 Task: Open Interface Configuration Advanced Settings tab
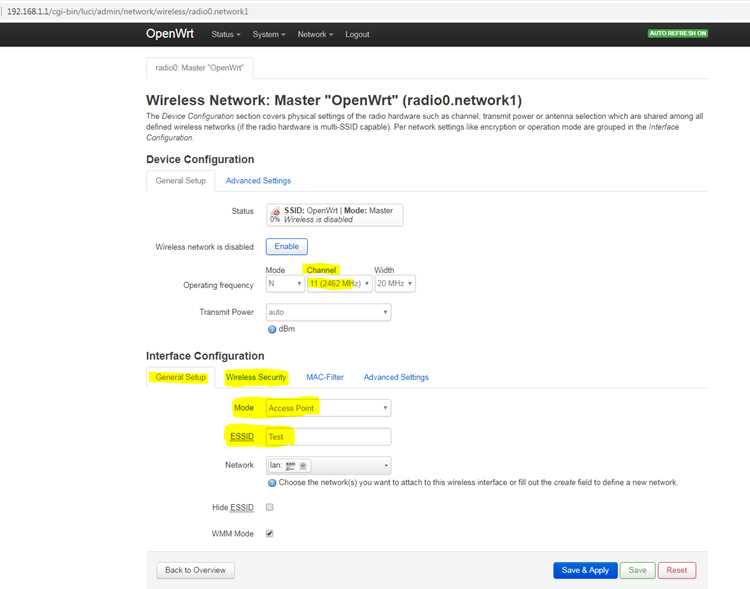click(396, 378)
